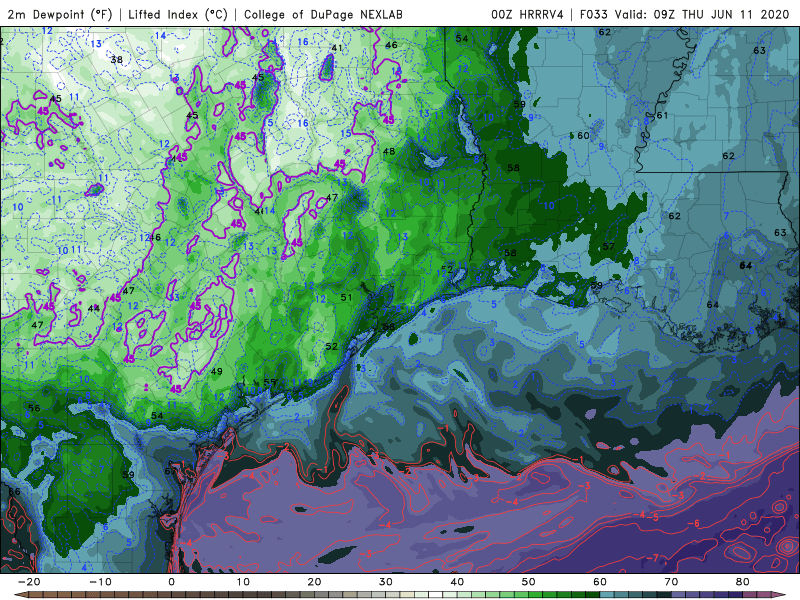The height and width of the screenshot is (600, 800).
Task: Click the '00Z HRRRV4' model run label
Action: [527, 15]
